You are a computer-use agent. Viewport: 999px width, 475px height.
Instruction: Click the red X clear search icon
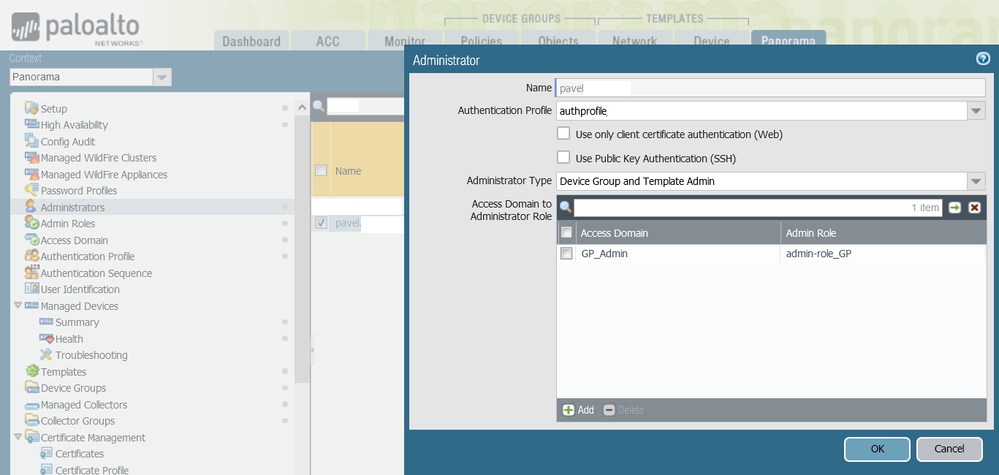[974, 207]
